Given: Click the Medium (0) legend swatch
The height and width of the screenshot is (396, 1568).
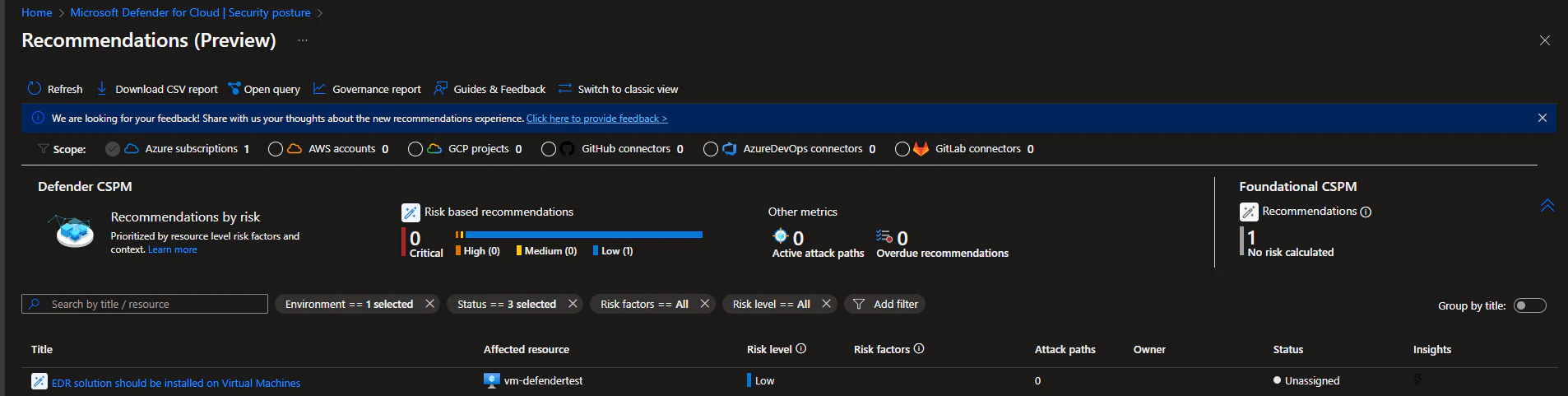Looking at the screenshot, I should coord(519,250).
